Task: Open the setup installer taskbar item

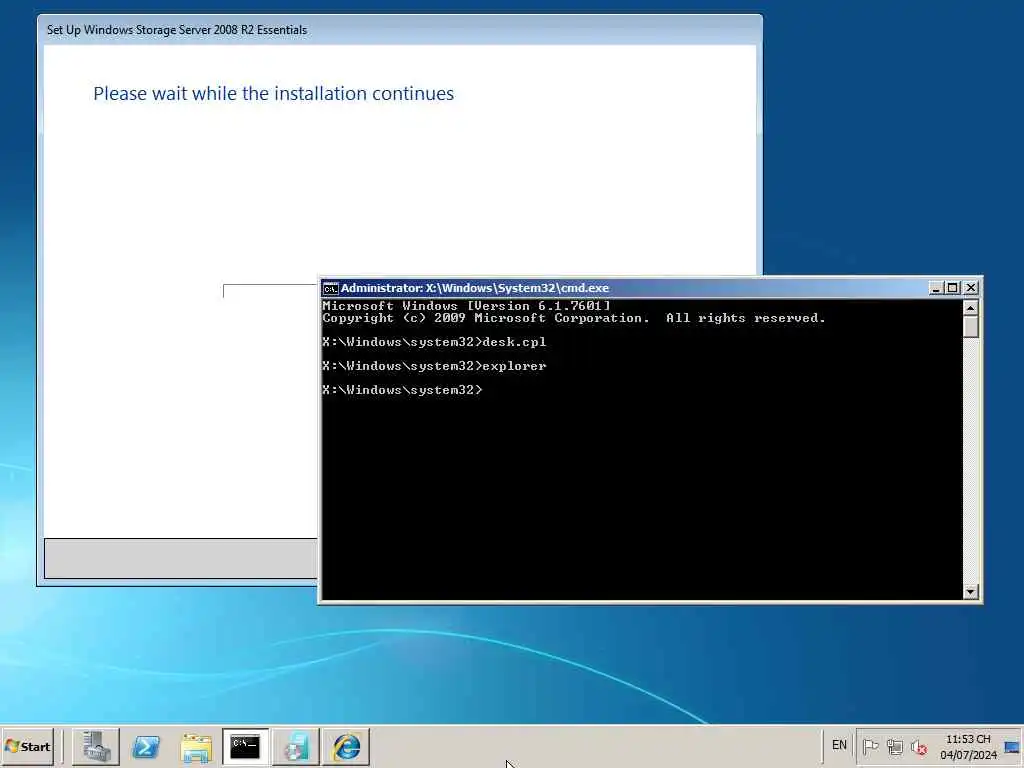Action: (x=296, y=746)
